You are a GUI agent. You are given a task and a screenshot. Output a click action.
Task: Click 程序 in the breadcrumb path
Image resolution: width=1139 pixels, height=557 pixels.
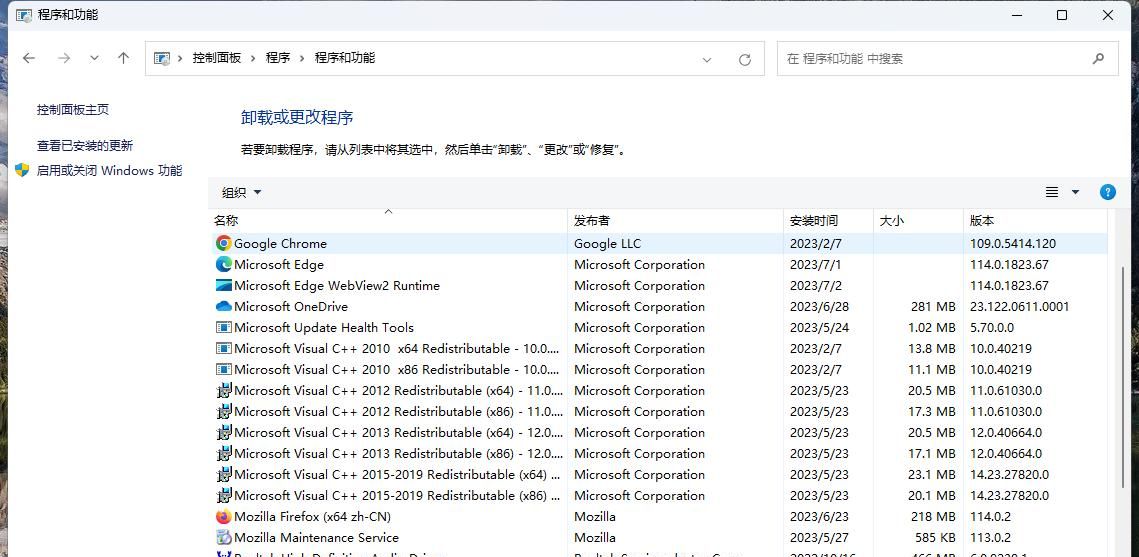[278, 58]
